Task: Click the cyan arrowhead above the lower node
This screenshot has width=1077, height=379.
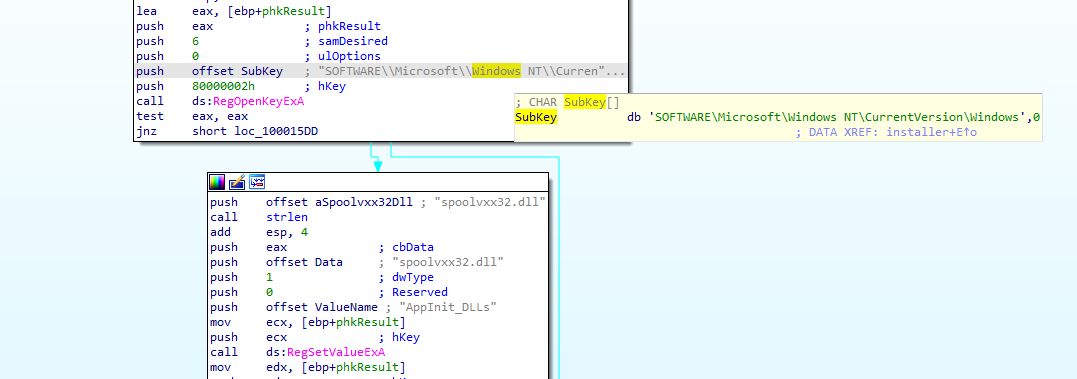Action: 377,166
